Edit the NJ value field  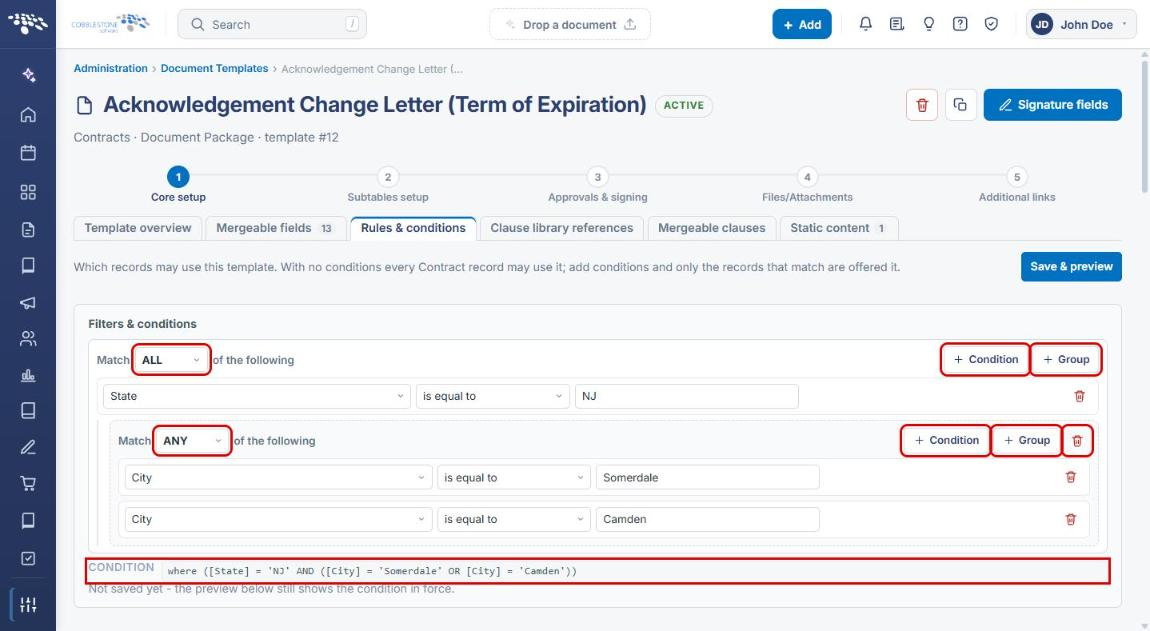pos(686,396)
